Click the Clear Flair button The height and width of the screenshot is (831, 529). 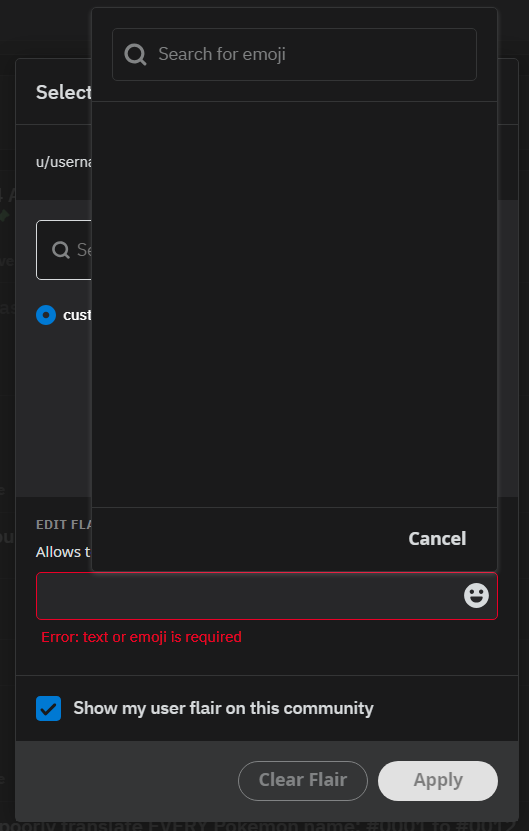303,781
